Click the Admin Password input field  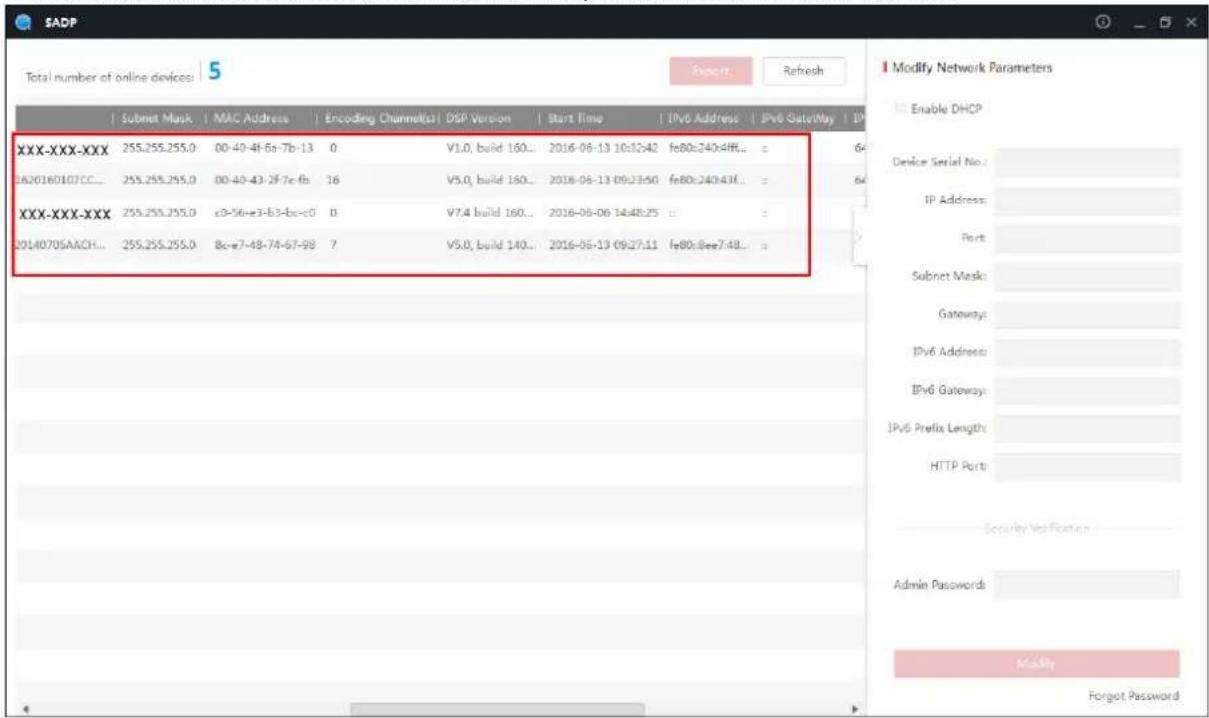[1087, 584]
